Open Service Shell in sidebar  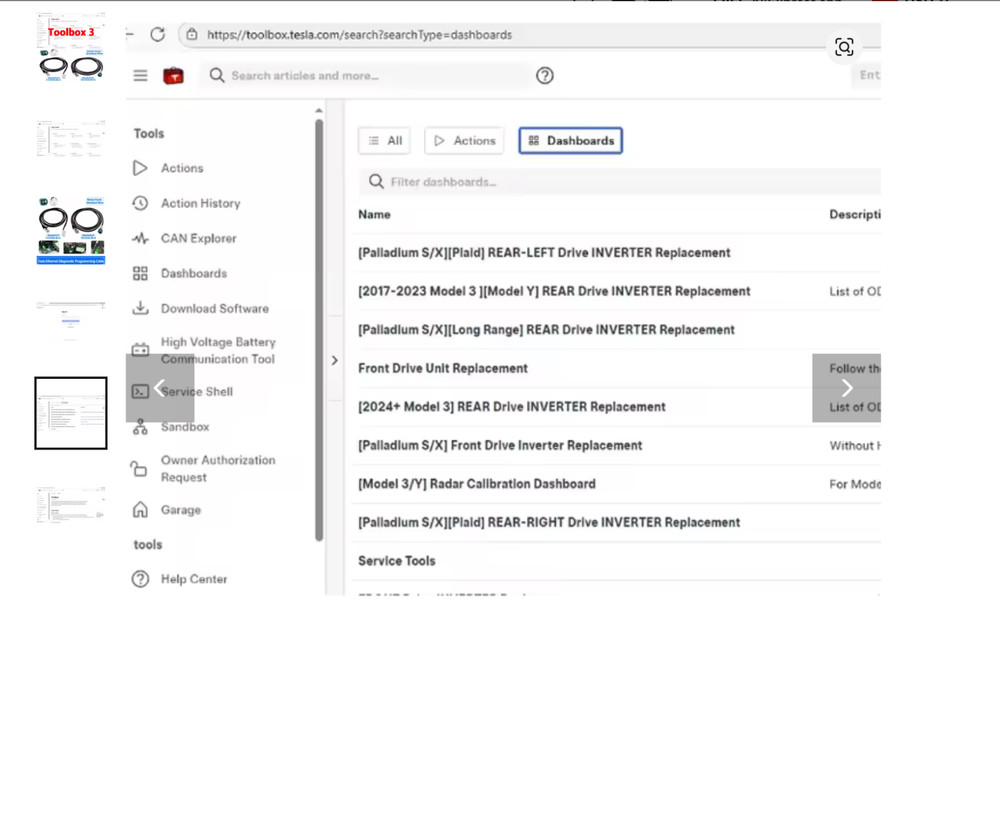point(196,392)
